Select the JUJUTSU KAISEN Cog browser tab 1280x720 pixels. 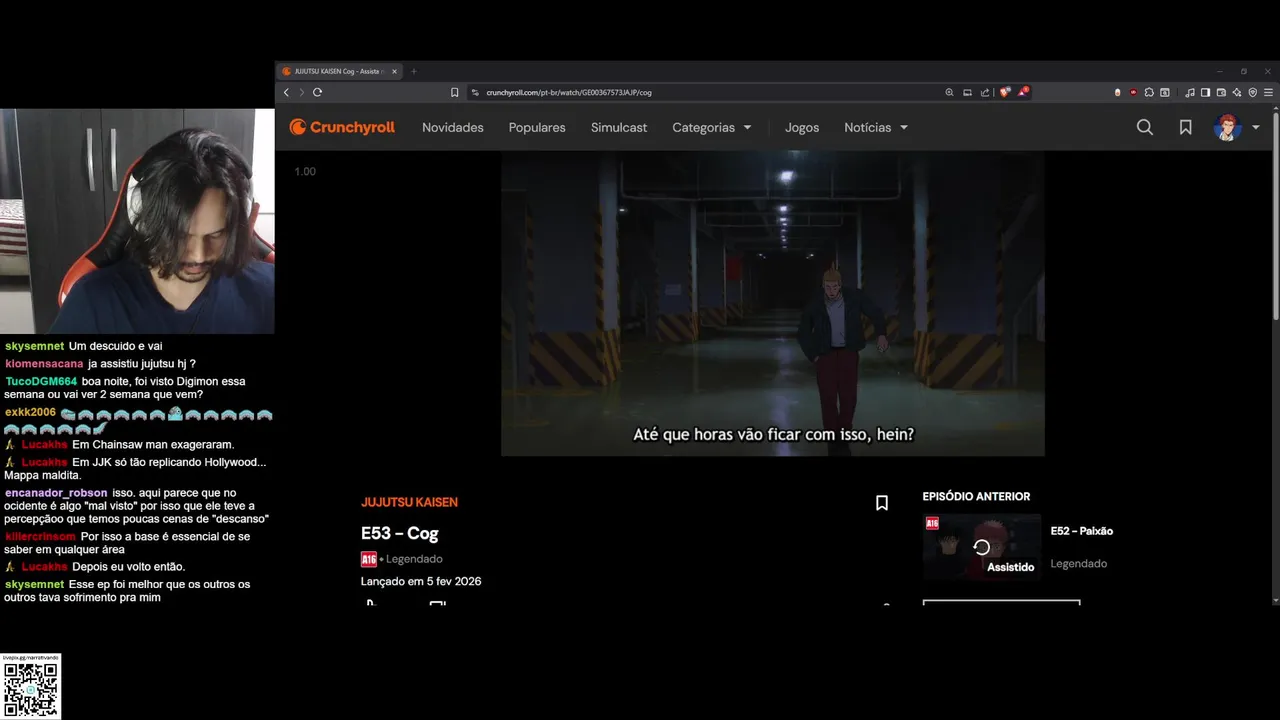(x=340, y=71)
